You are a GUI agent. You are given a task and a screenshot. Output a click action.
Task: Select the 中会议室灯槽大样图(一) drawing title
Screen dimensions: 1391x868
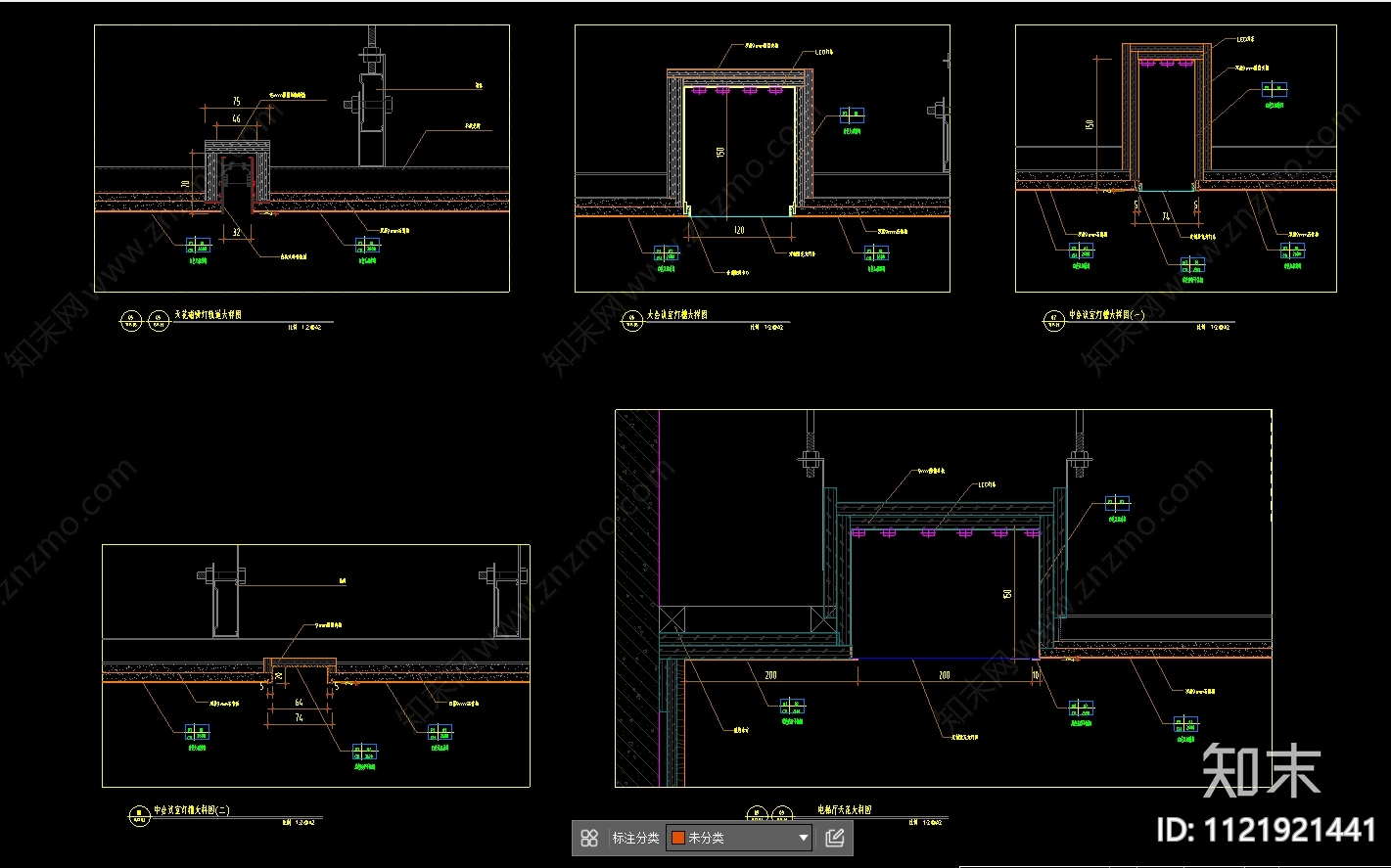(1109, 315)
